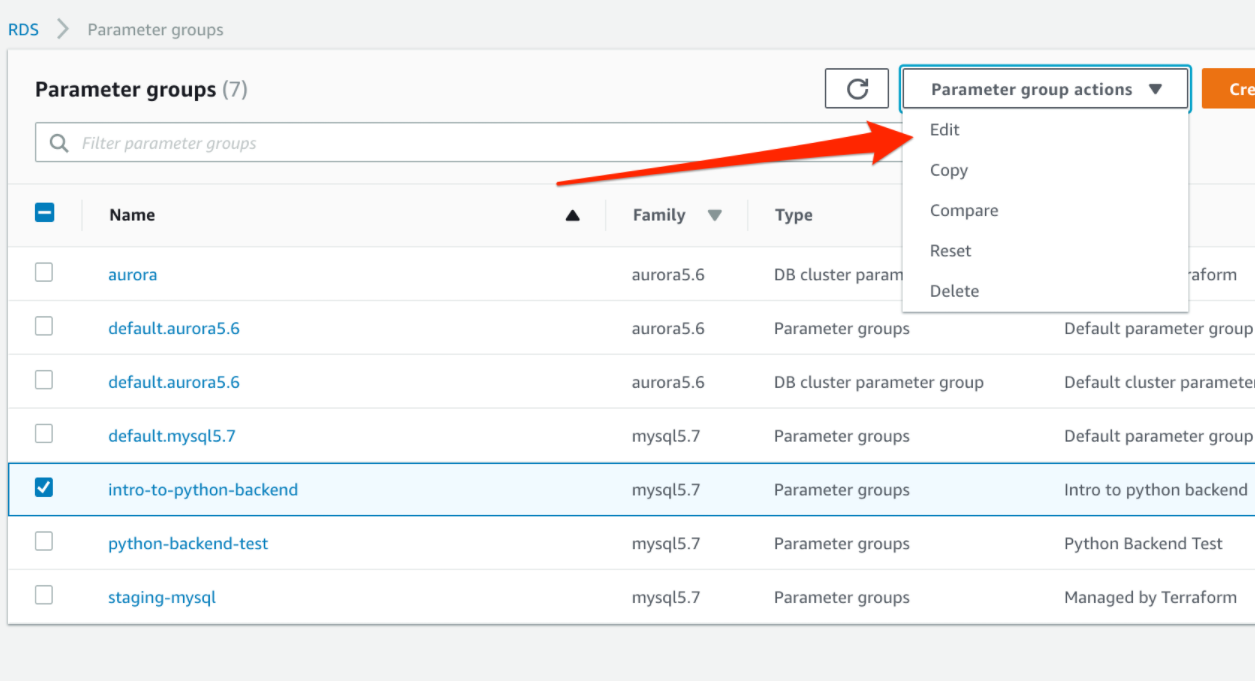
Task: Open default.aurora5.6 Parameter groups link
Action: (174, 328)
